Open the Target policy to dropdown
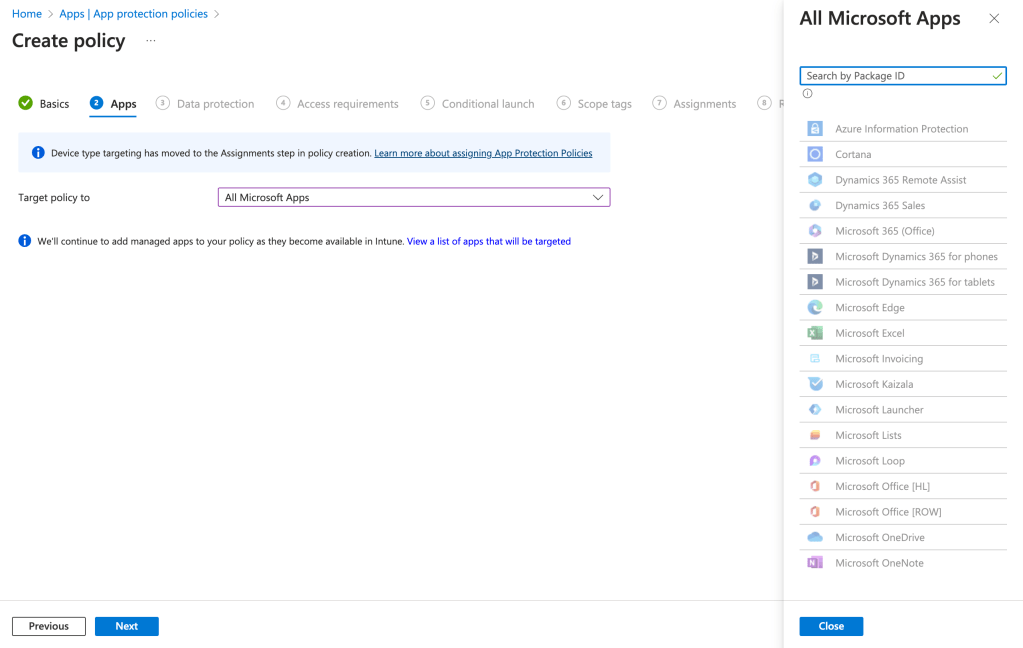 [x=413, y=198]
